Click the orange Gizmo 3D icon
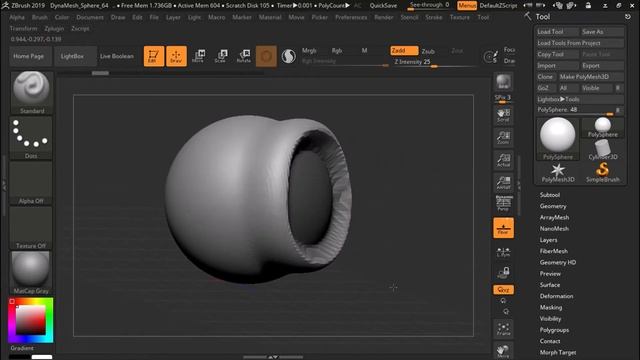This screenshot has height=360, width=640. pos(266,56)
